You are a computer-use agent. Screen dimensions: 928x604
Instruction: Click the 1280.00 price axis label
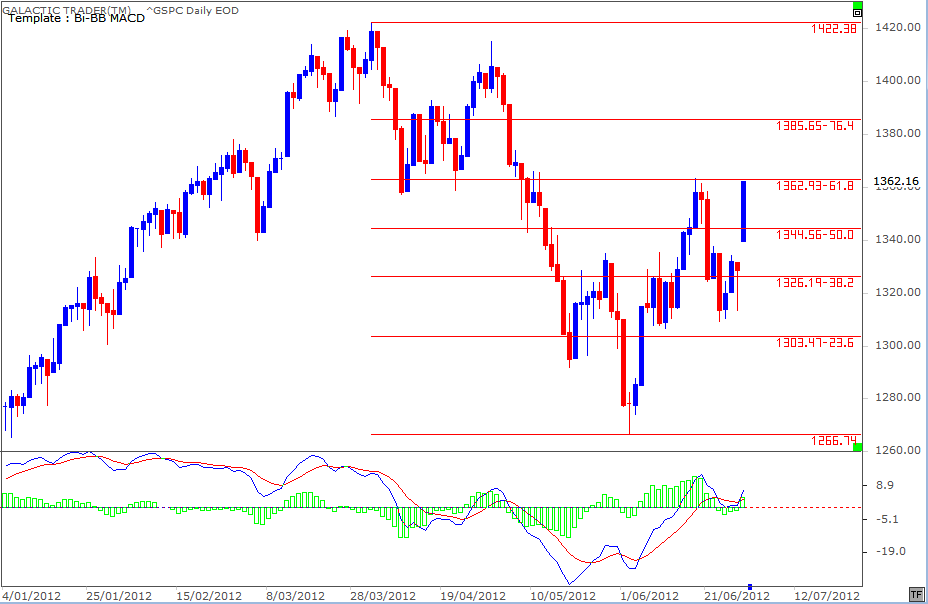(x=898, y=398)
